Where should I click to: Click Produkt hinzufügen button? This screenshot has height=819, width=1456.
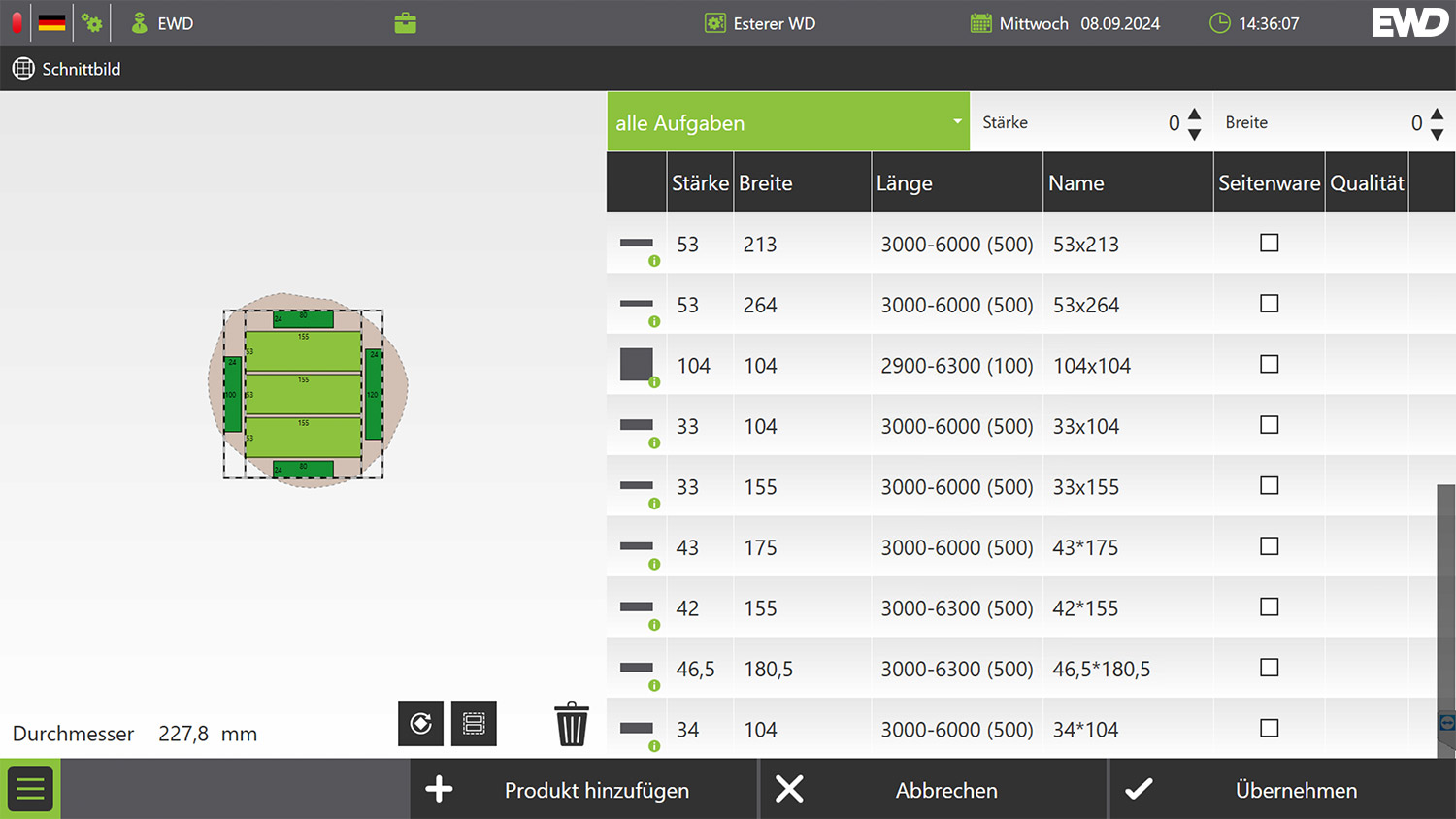point(583,790)
